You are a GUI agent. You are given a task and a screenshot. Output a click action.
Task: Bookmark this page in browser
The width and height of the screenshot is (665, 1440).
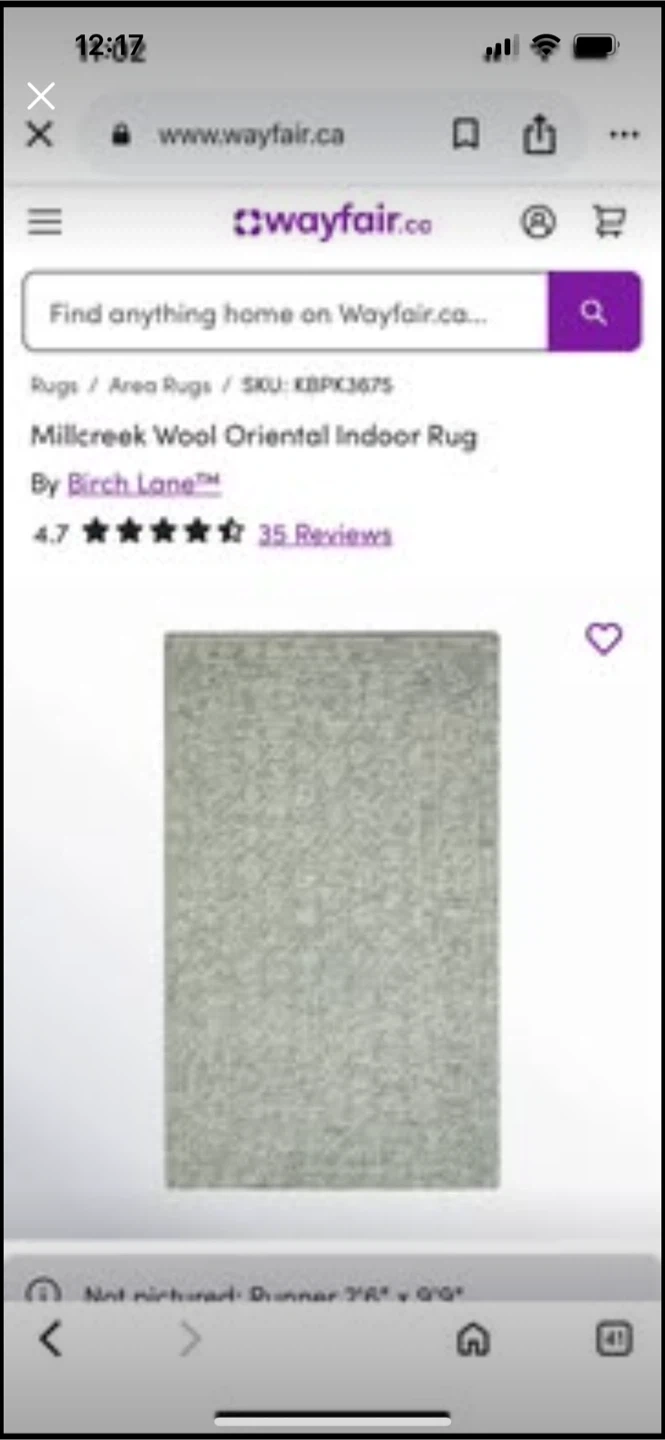[466, 135]
